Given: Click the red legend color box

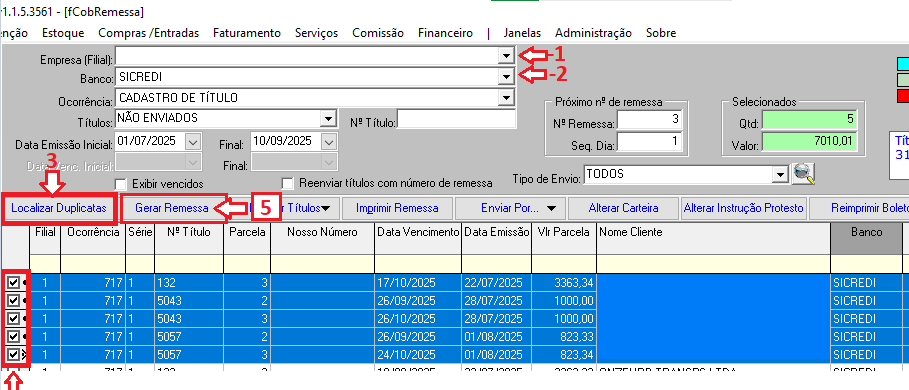Looking at the screenshot, I should (903, 96).
